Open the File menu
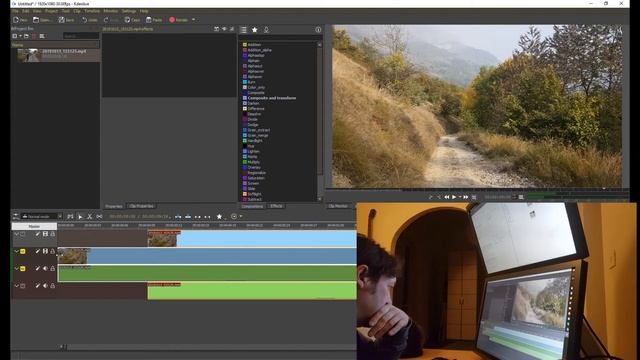 [15, 11]
